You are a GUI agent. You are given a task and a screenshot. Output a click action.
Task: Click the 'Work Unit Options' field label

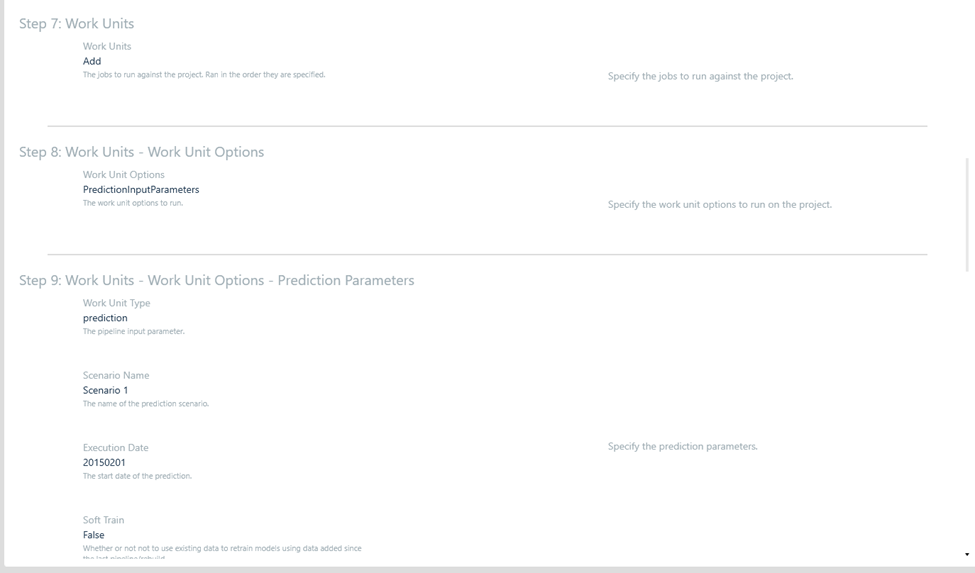(123, 175)
